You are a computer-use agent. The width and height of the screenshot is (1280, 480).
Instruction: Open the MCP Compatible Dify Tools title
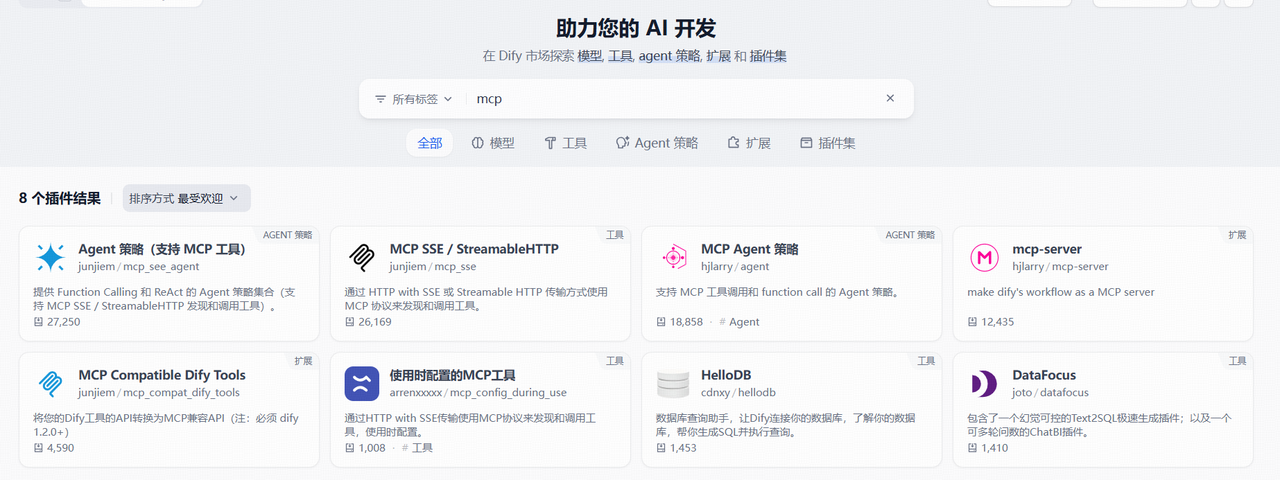click(162, 375)
